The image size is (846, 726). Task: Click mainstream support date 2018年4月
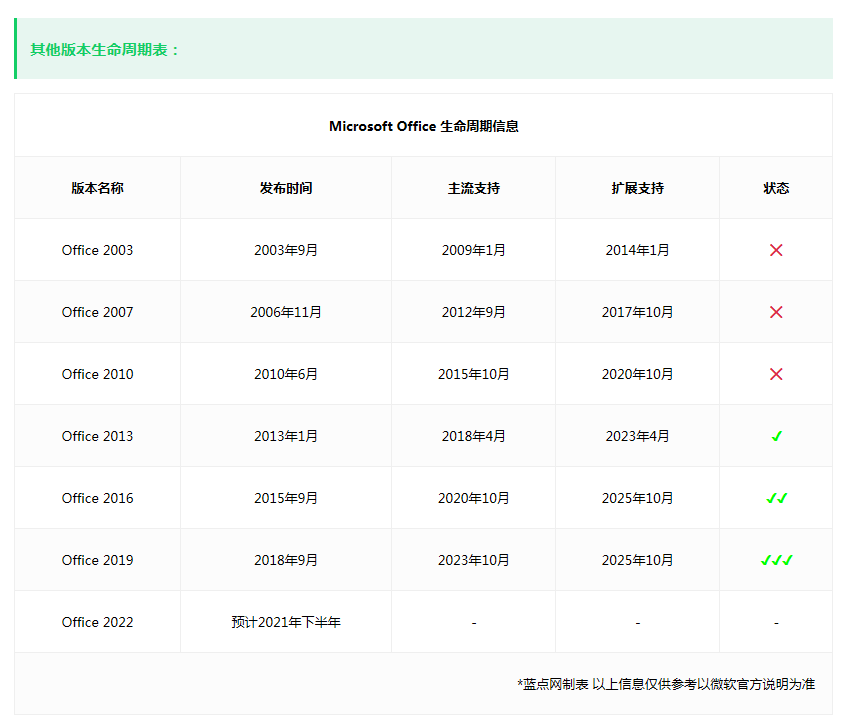(x=474, y=436)
